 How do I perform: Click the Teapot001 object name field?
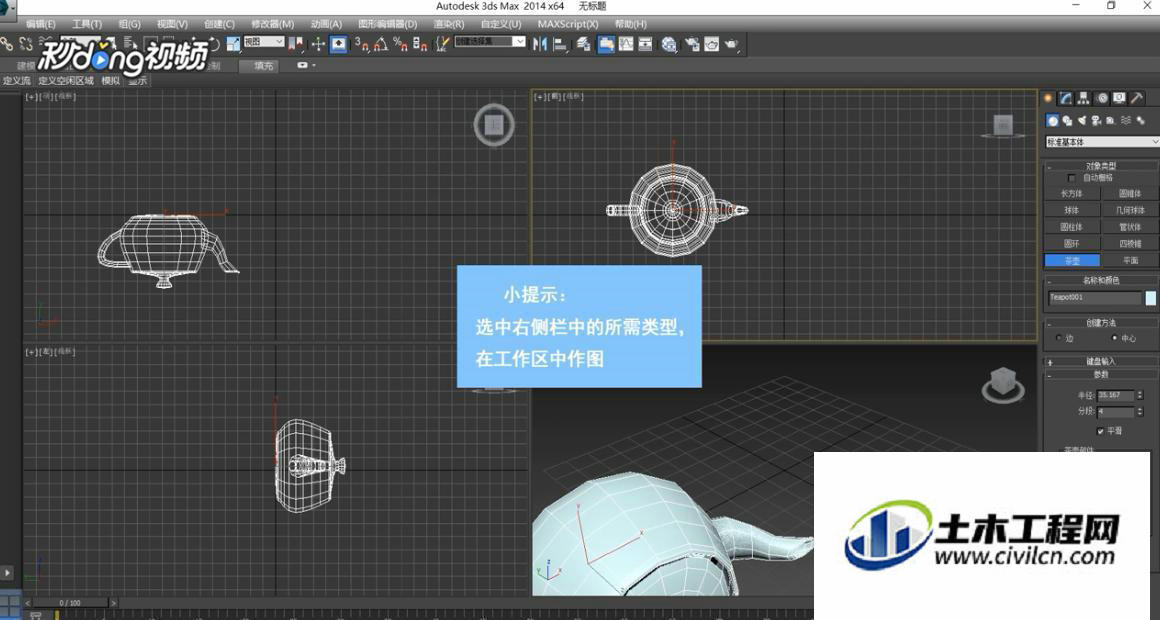1095,297
